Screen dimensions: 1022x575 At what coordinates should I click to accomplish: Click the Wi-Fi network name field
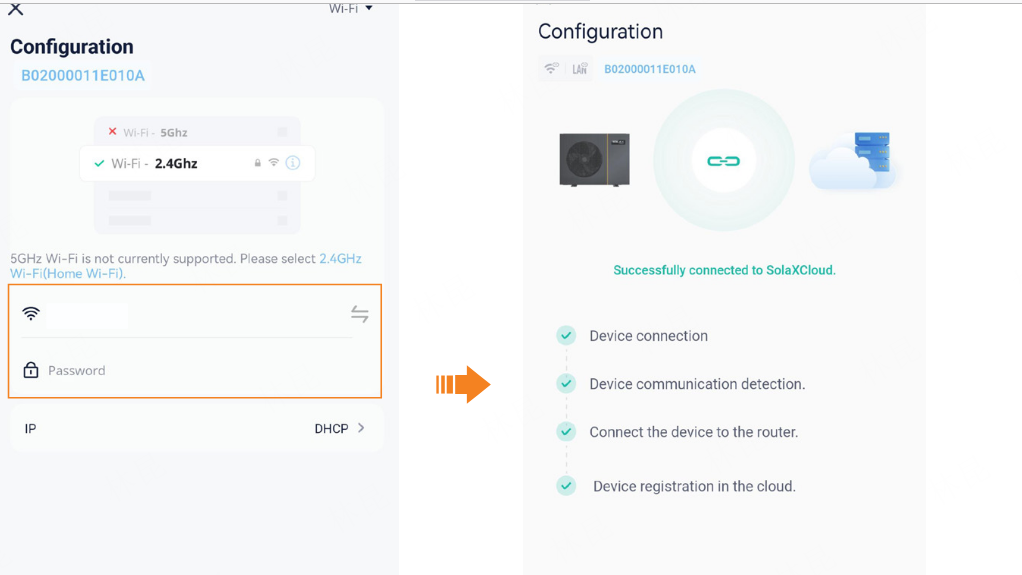[190, 315]
